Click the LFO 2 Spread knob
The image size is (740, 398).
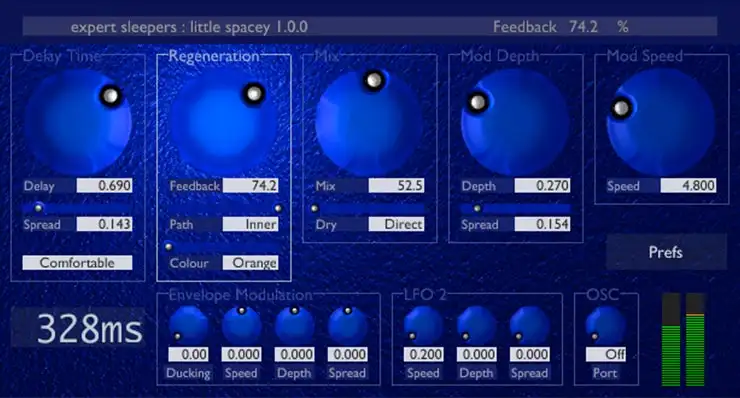[530, 325]
